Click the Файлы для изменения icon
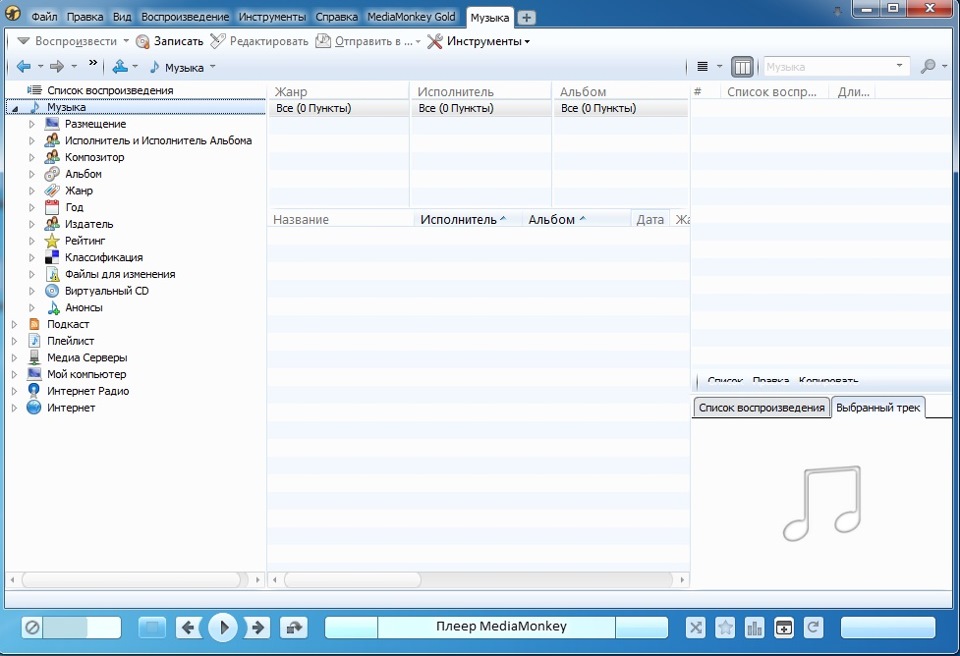 [x=53, y=274]
